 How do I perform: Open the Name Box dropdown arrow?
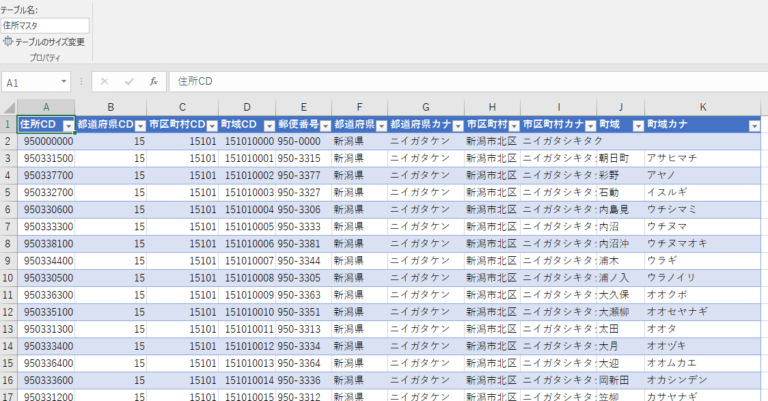[64, 81]
